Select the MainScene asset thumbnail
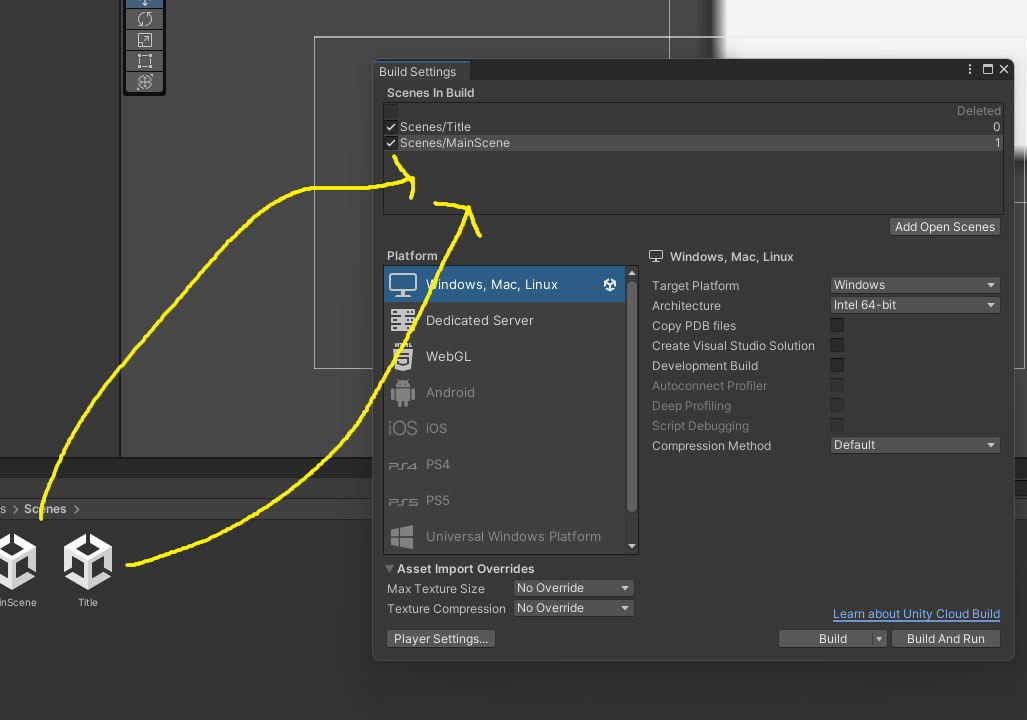The image size is (1027, 720). (x=18, y=561)
